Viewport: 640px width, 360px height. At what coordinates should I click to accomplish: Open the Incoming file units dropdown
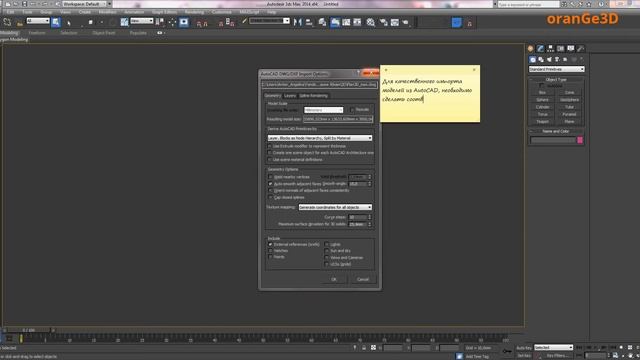(x=323, y=110)
